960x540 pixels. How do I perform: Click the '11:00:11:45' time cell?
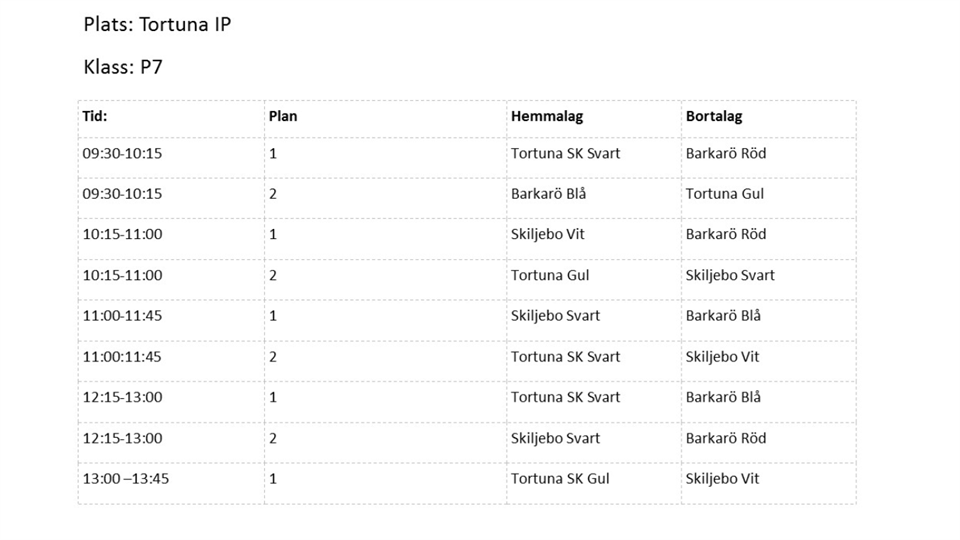click(x=121, y=356)
